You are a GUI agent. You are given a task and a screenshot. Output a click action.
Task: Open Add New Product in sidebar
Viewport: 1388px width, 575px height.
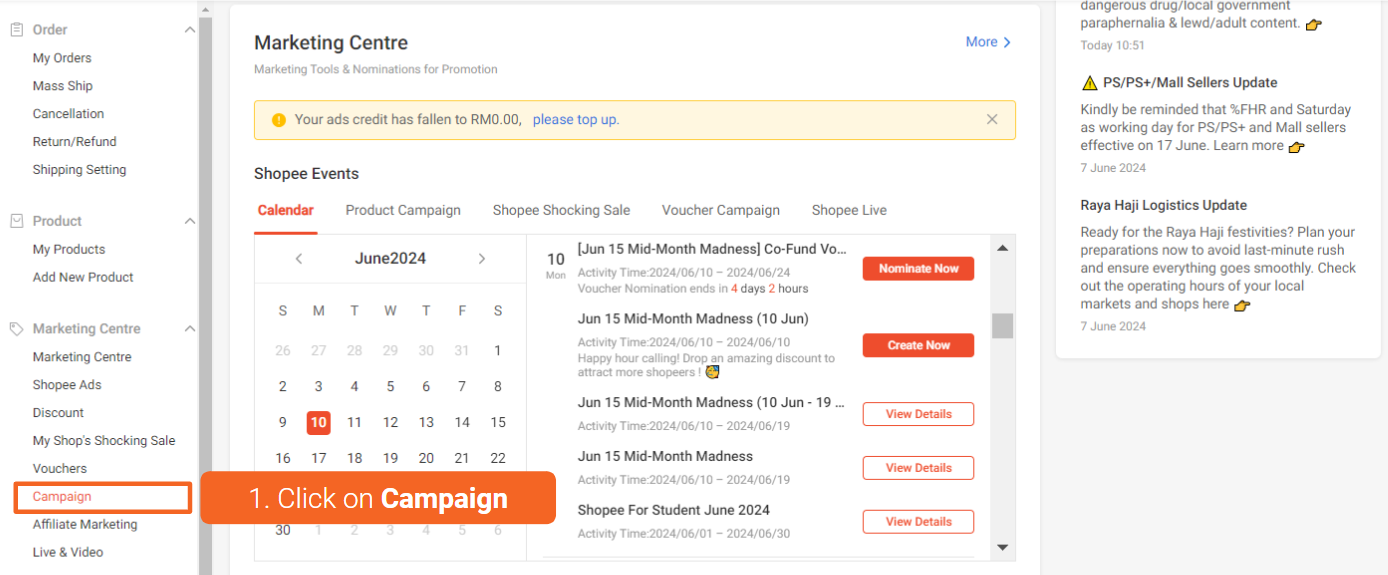[x=83, y=277]
